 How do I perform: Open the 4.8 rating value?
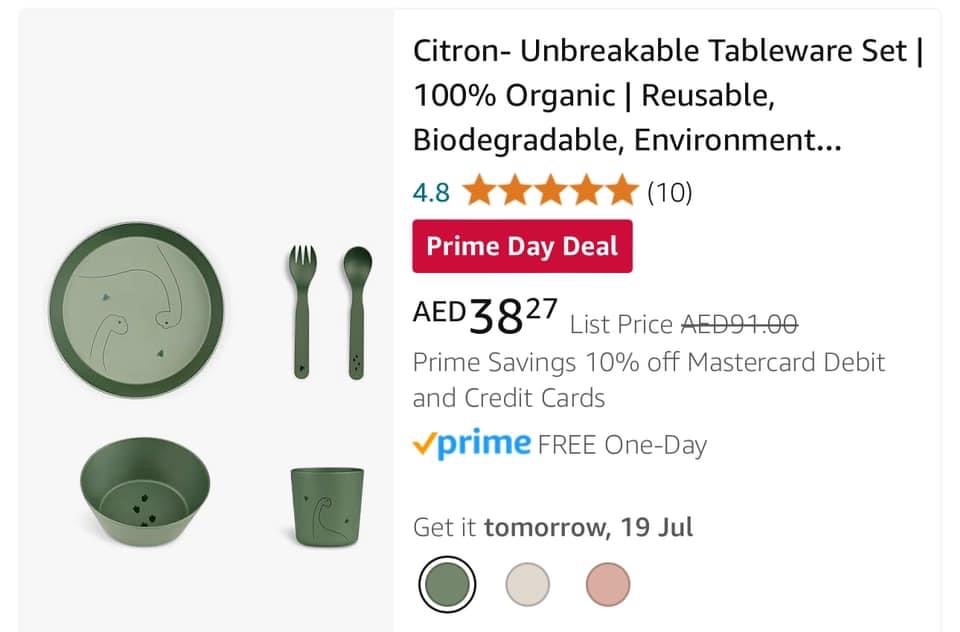[431, 192]
